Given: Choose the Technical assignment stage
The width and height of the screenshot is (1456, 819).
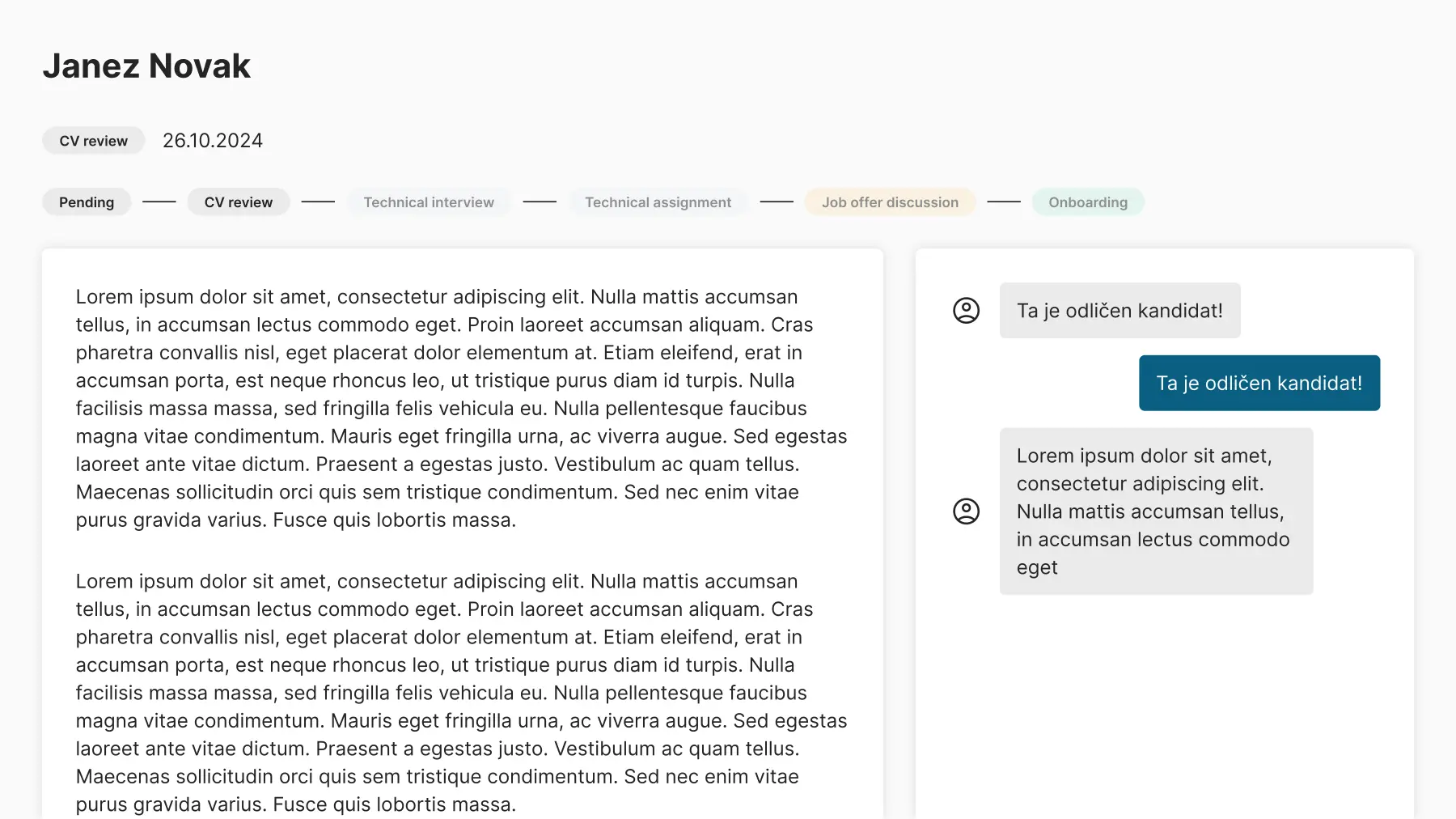Looking at the screenshot, I should click(x=658, y=202).
